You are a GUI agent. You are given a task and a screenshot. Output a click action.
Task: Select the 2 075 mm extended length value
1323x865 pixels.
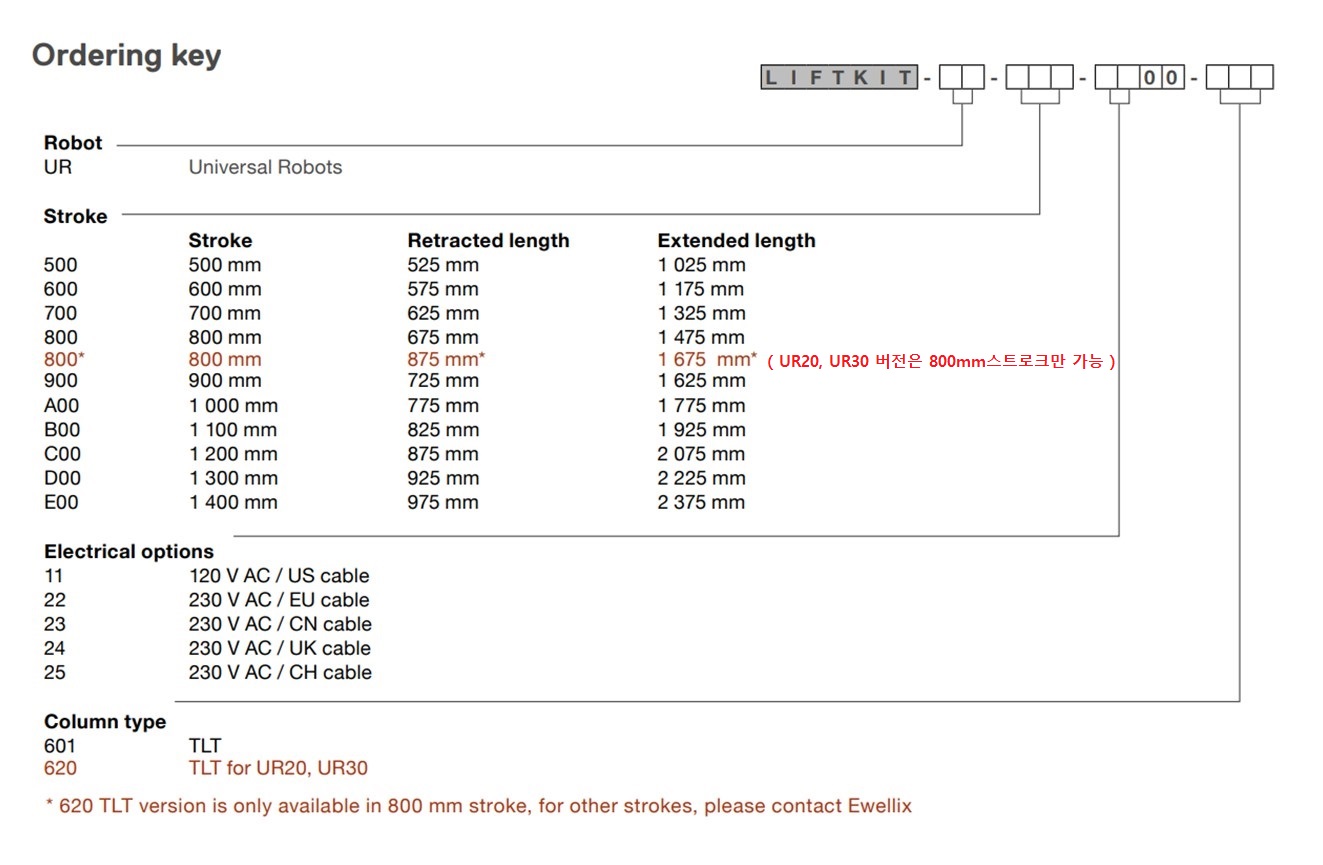tap(701, 453)
